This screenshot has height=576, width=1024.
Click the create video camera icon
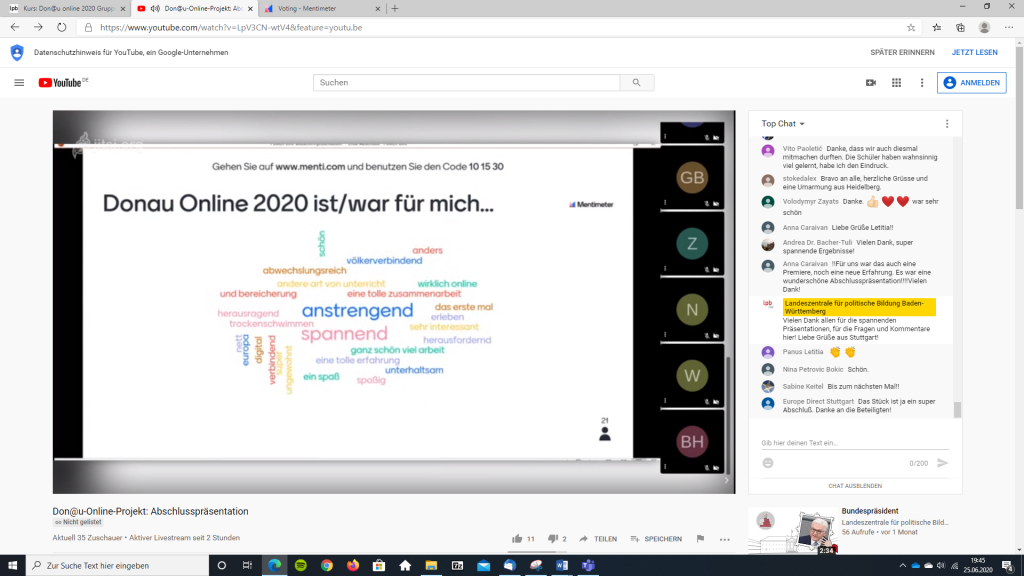(x=870, y=83)
